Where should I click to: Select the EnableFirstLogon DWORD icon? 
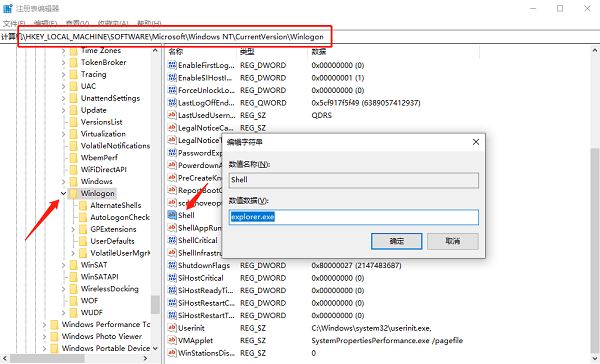pyautogui.click(x=172, y=65)
